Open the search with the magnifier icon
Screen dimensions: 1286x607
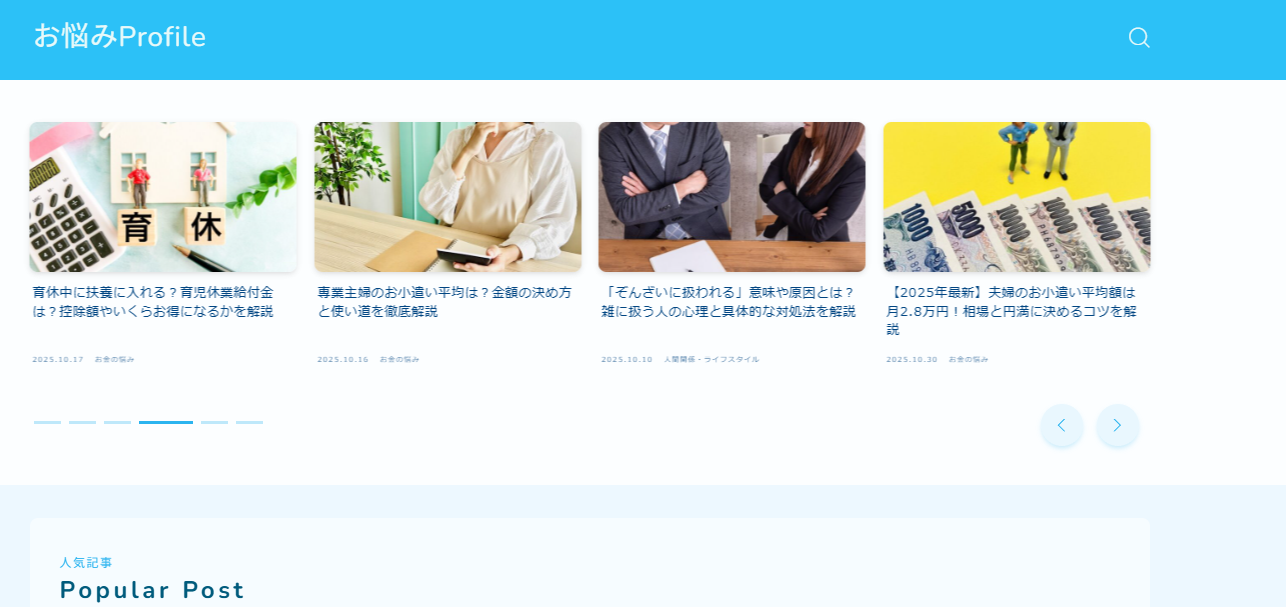1139,37
